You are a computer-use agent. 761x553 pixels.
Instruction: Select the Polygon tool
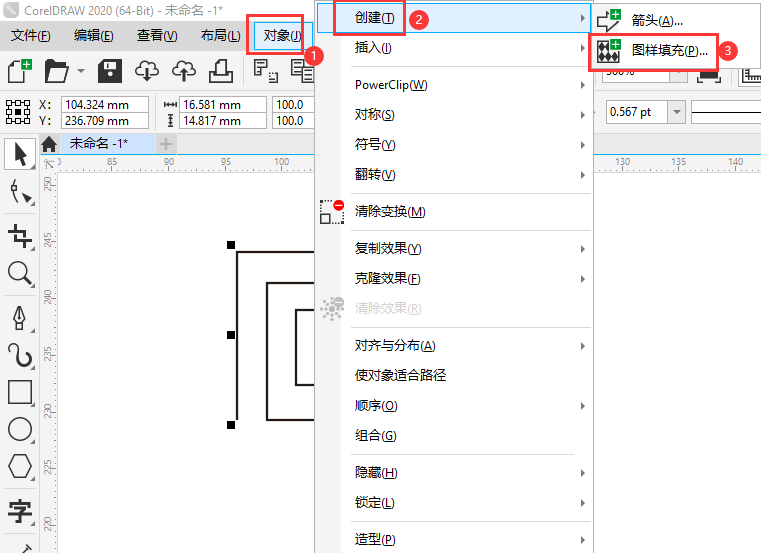coord(19,466)
